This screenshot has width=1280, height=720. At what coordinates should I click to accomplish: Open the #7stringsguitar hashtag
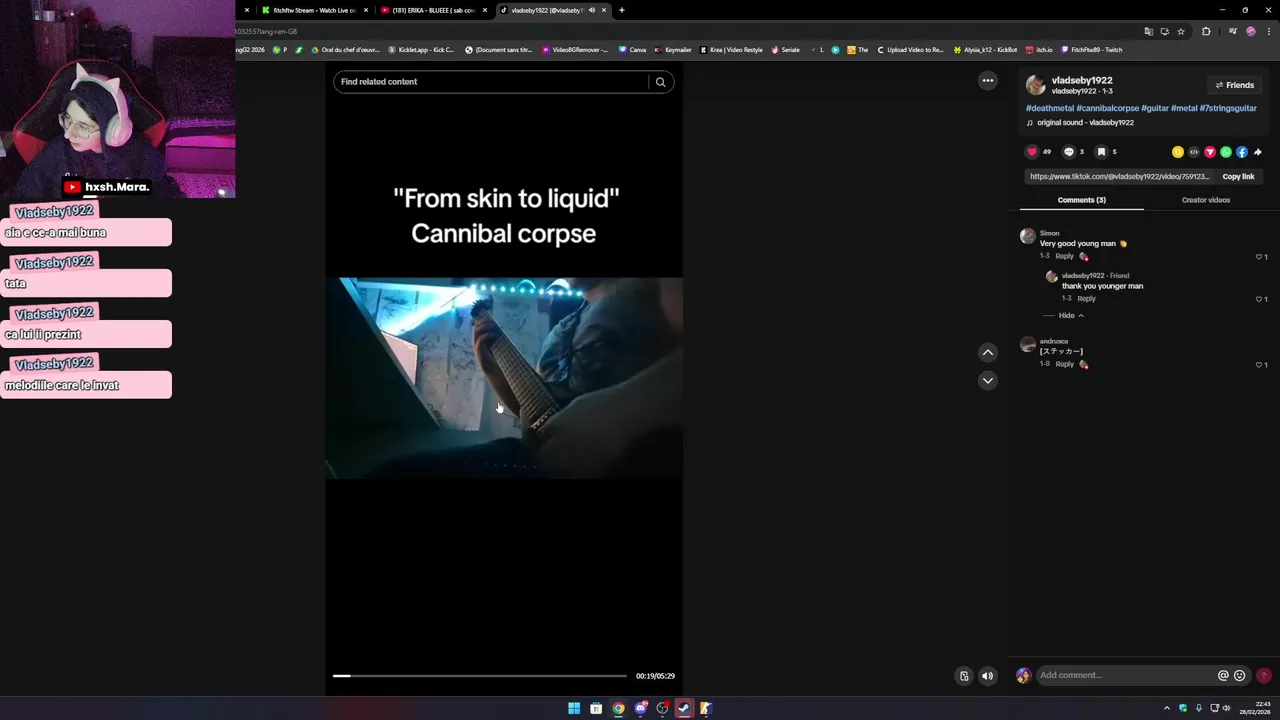click(1228, 108)
